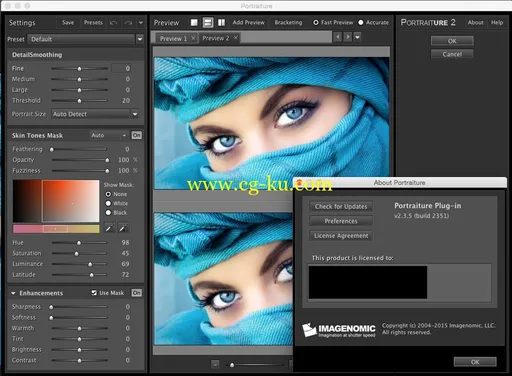The image size is (512, 376).
Task: Click the Fine smoothing slider
Action: point(79,69)
